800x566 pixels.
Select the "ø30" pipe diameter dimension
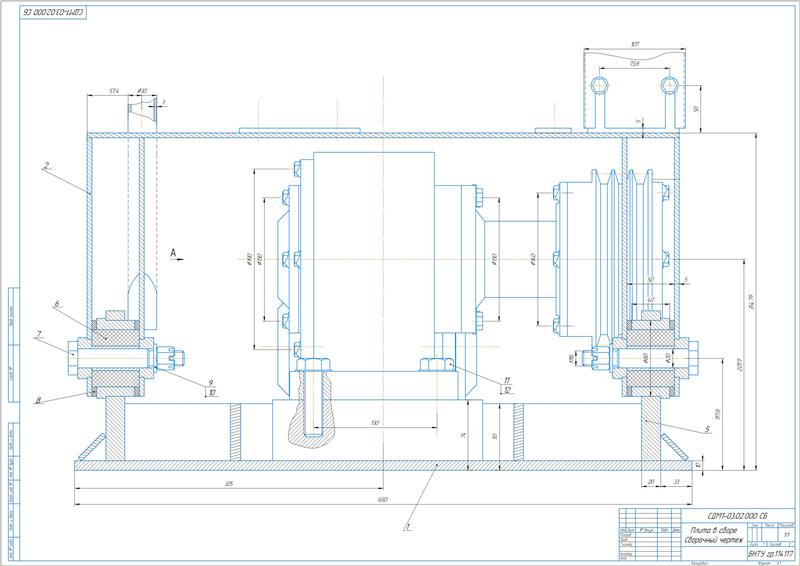pos(142,91)
